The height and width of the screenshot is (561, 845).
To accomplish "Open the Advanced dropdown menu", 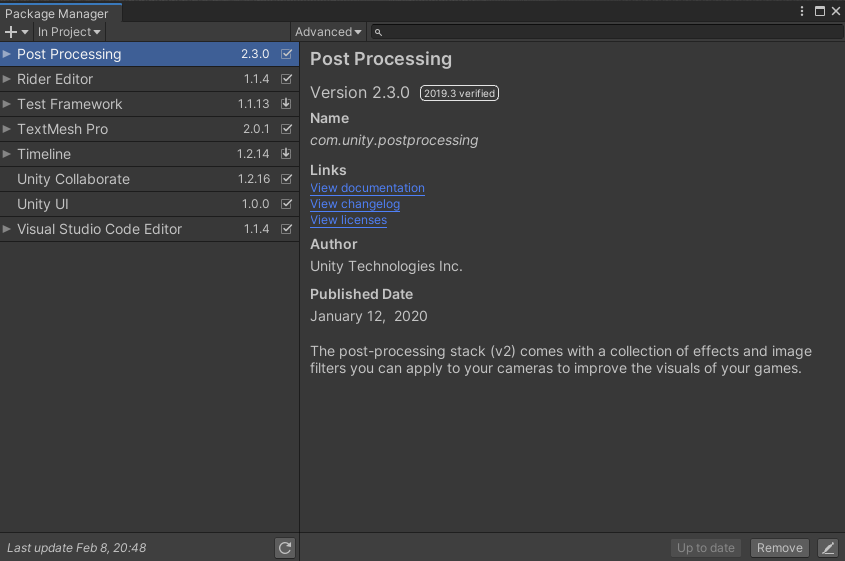I will 328,32.
